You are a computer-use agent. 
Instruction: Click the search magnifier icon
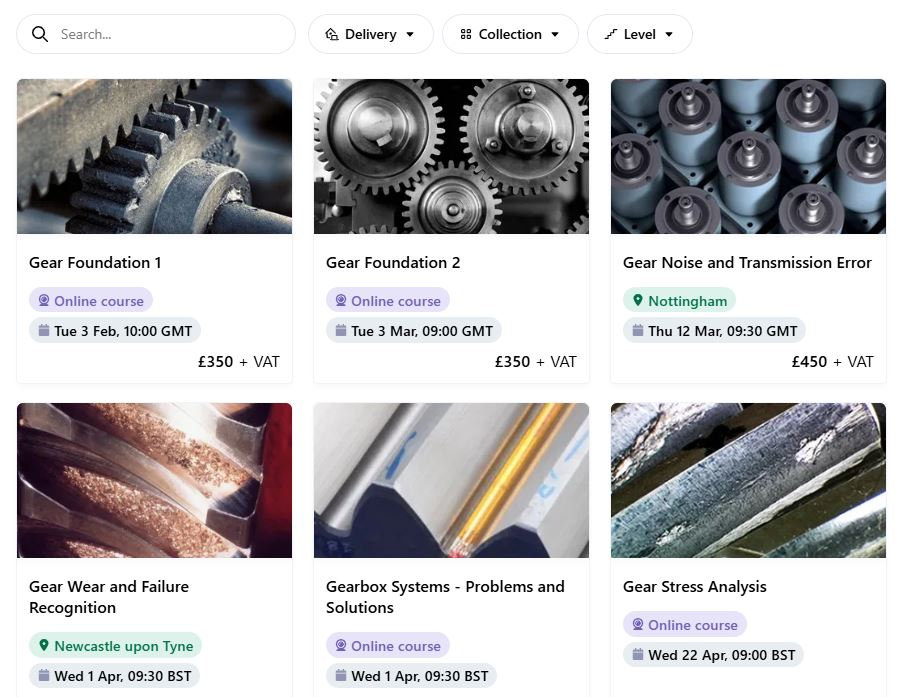[40, 34]
